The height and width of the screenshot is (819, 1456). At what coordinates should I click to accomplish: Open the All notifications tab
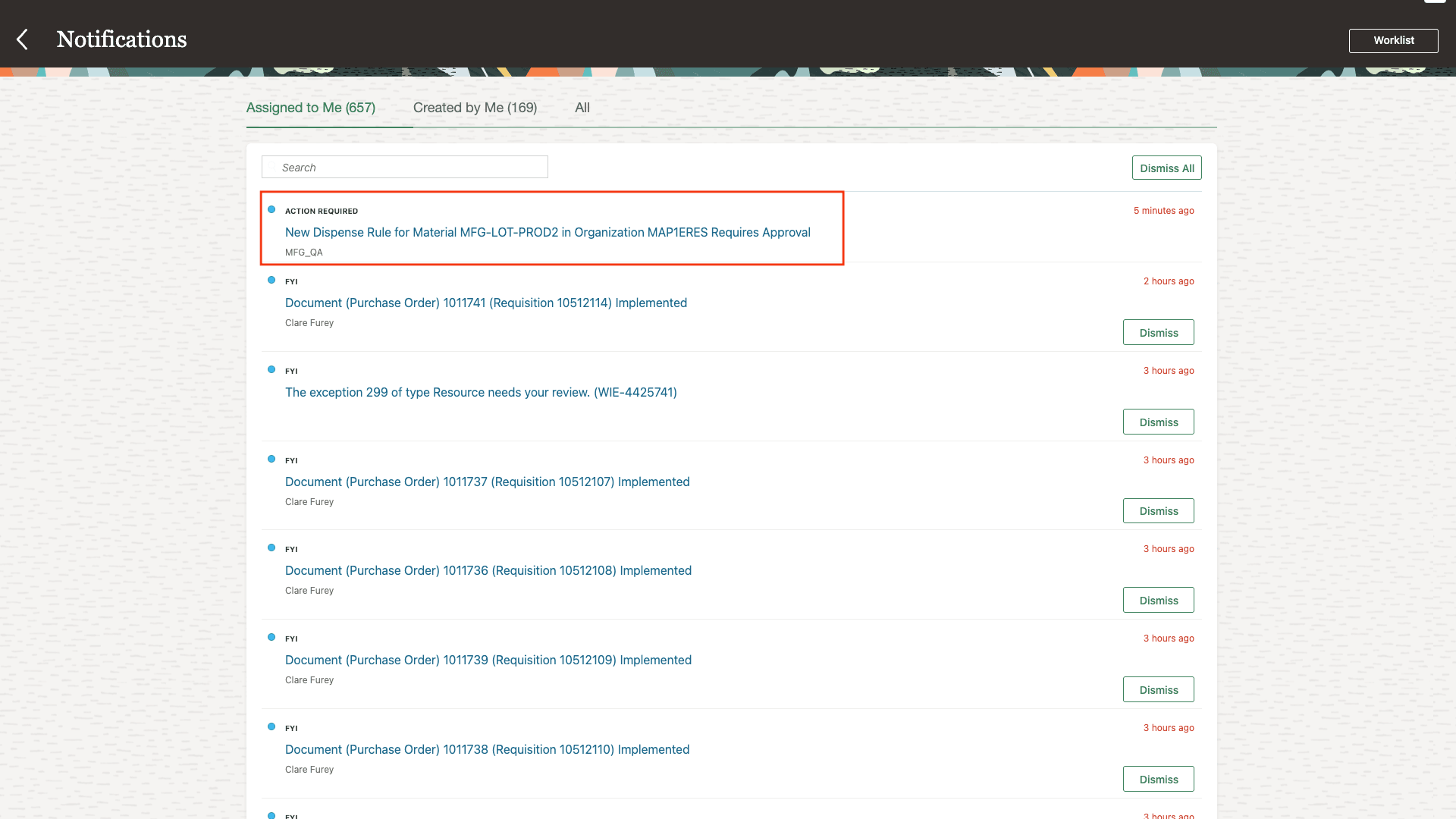(582, 108)
